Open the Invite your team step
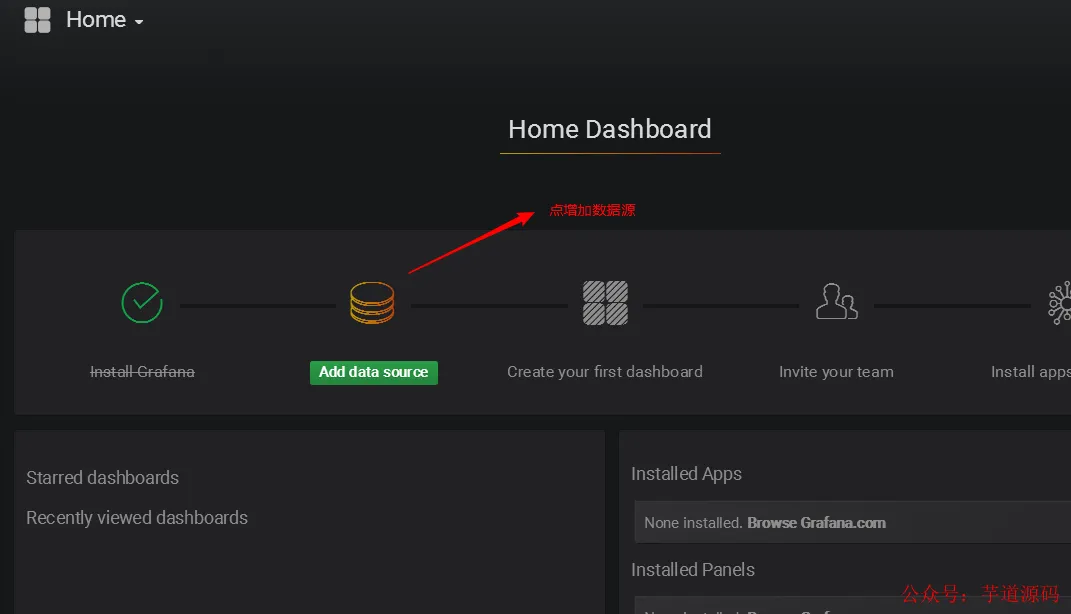The image size is (1071, 614). click(x=836, y=372)
